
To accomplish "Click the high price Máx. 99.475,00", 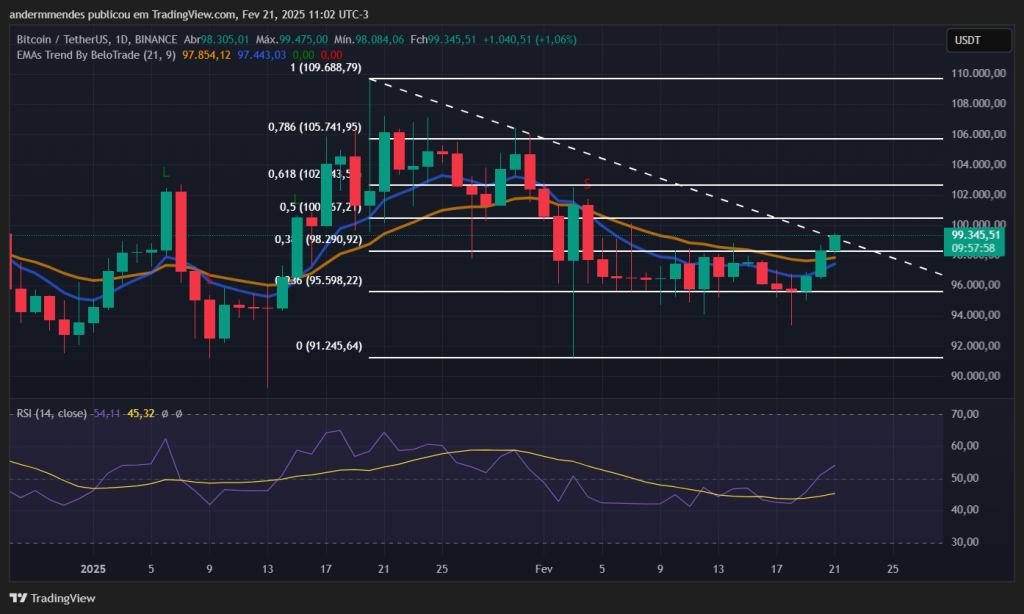I will pos(292,40).
